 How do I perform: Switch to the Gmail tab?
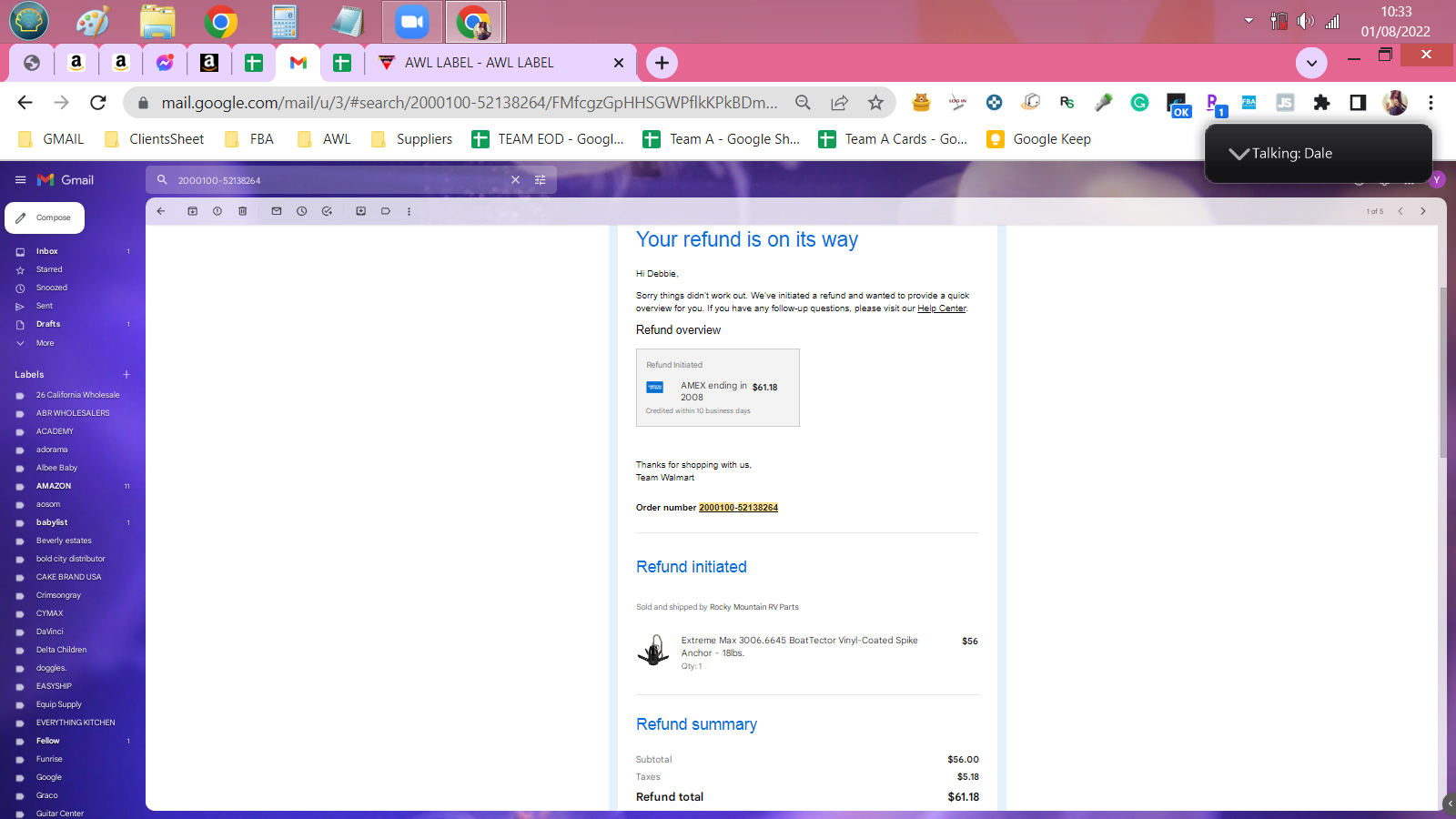click(x=298, y=63)
